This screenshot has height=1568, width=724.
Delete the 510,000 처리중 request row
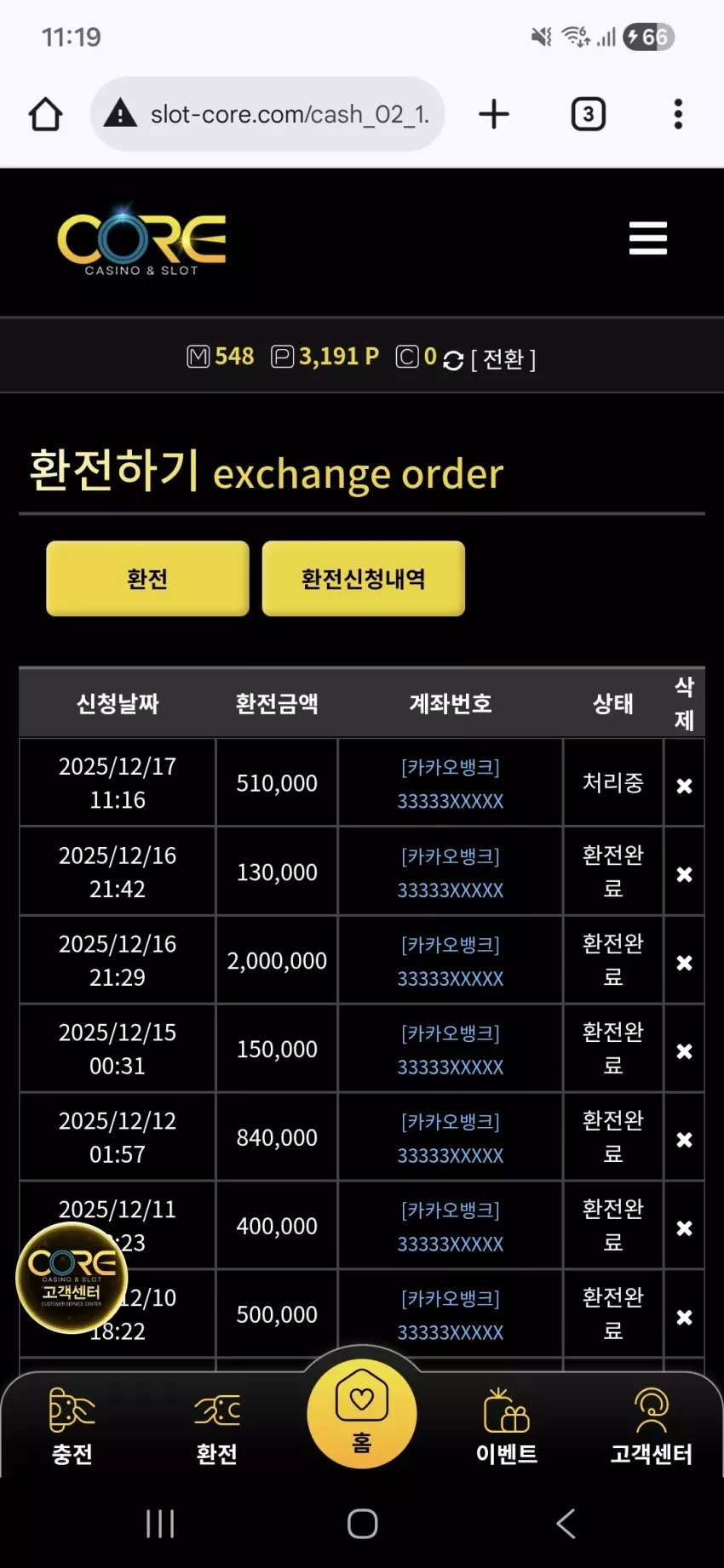(x=684, y=786)
